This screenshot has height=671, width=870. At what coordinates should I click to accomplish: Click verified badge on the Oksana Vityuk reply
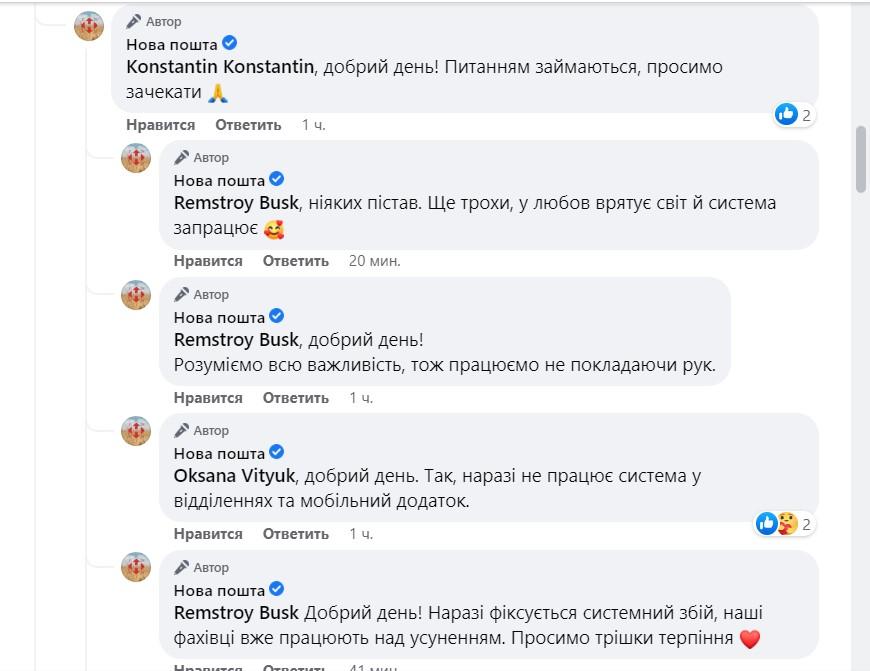(x=277, y=452)
